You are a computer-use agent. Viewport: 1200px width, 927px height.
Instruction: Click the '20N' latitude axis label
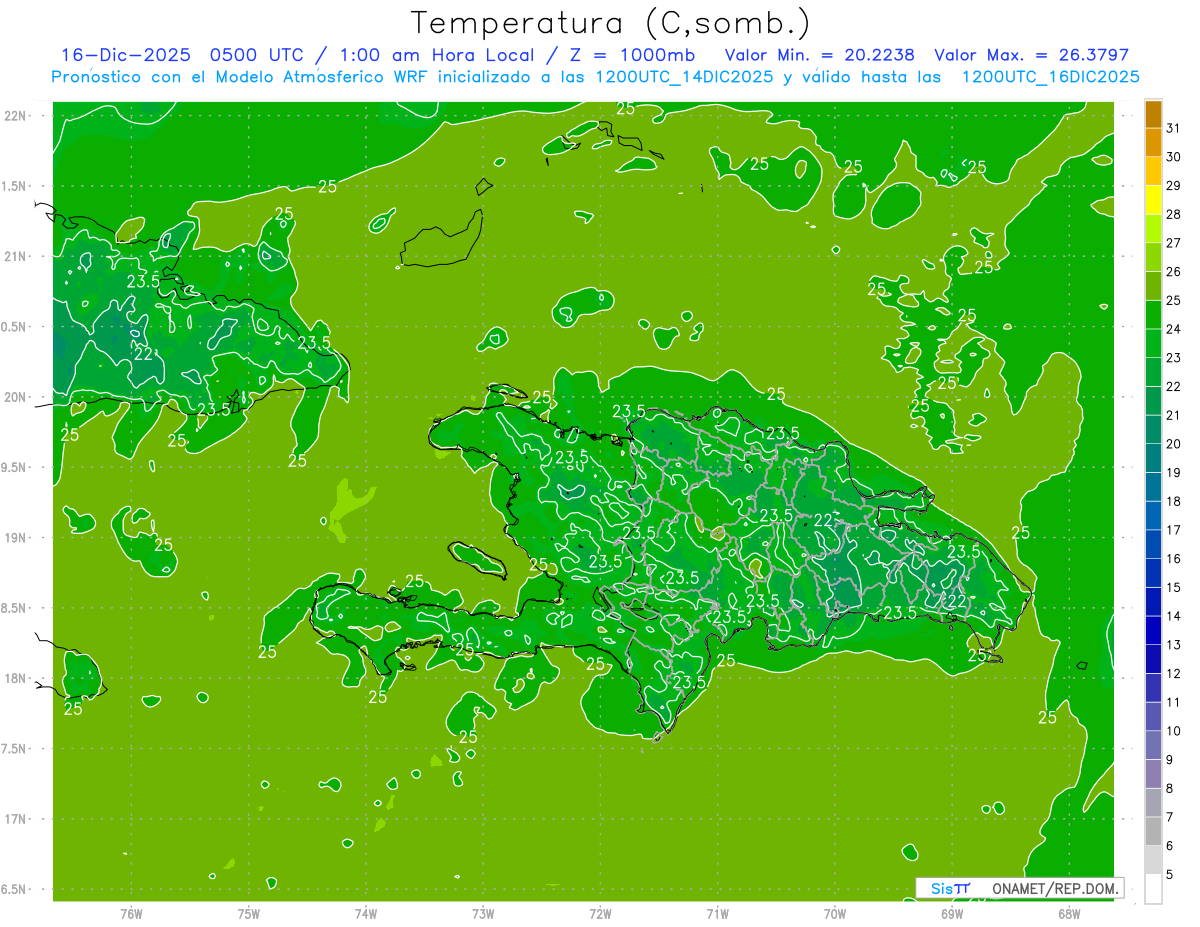click(x=17, y=397)
